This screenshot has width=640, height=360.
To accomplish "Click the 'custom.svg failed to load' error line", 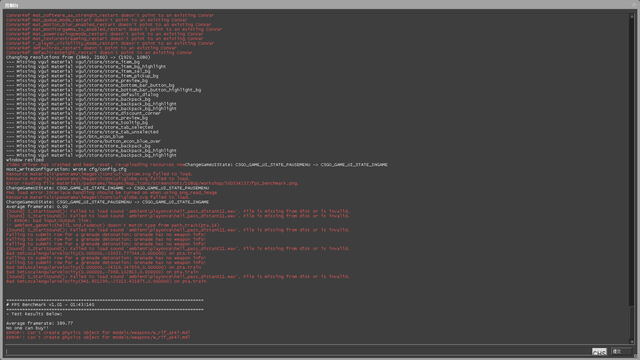I will (x=98, y=174).
